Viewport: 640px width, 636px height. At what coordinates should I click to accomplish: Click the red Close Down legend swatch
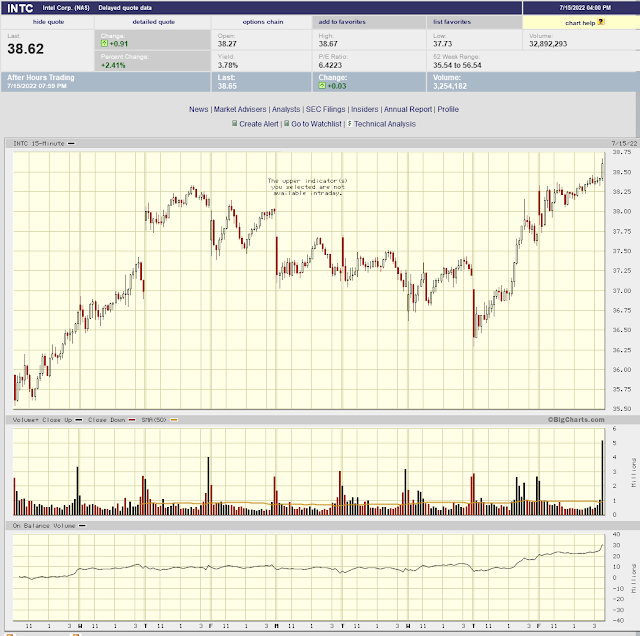point(132,420)
